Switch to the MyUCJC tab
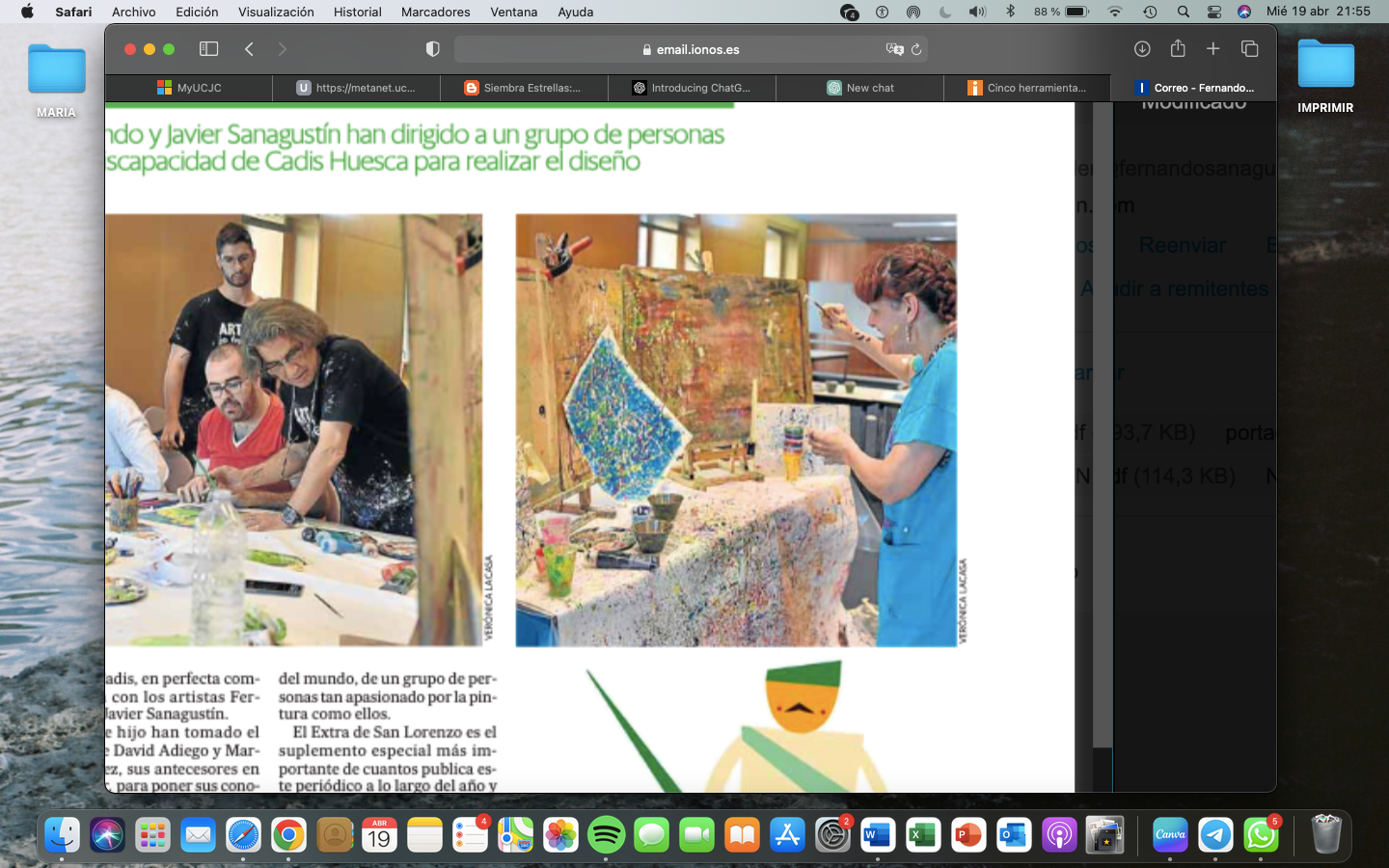1389x868 pixels. click(x=189, y=88)
